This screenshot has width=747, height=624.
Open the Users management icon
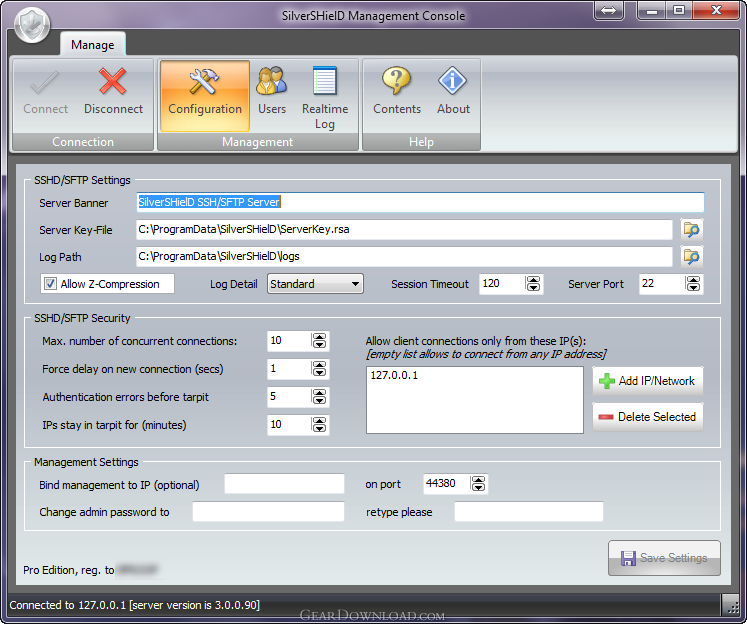click(x=272, y=81)
